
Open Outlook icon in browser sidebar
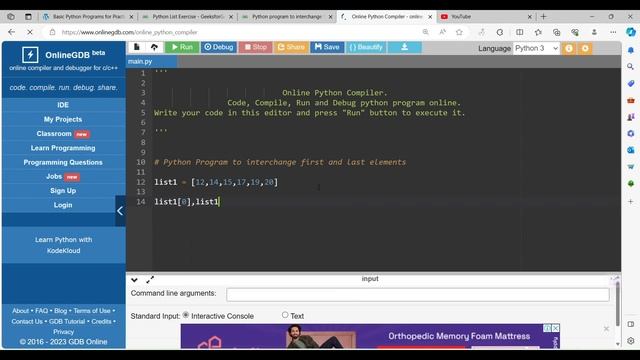[x=631, y=150]
